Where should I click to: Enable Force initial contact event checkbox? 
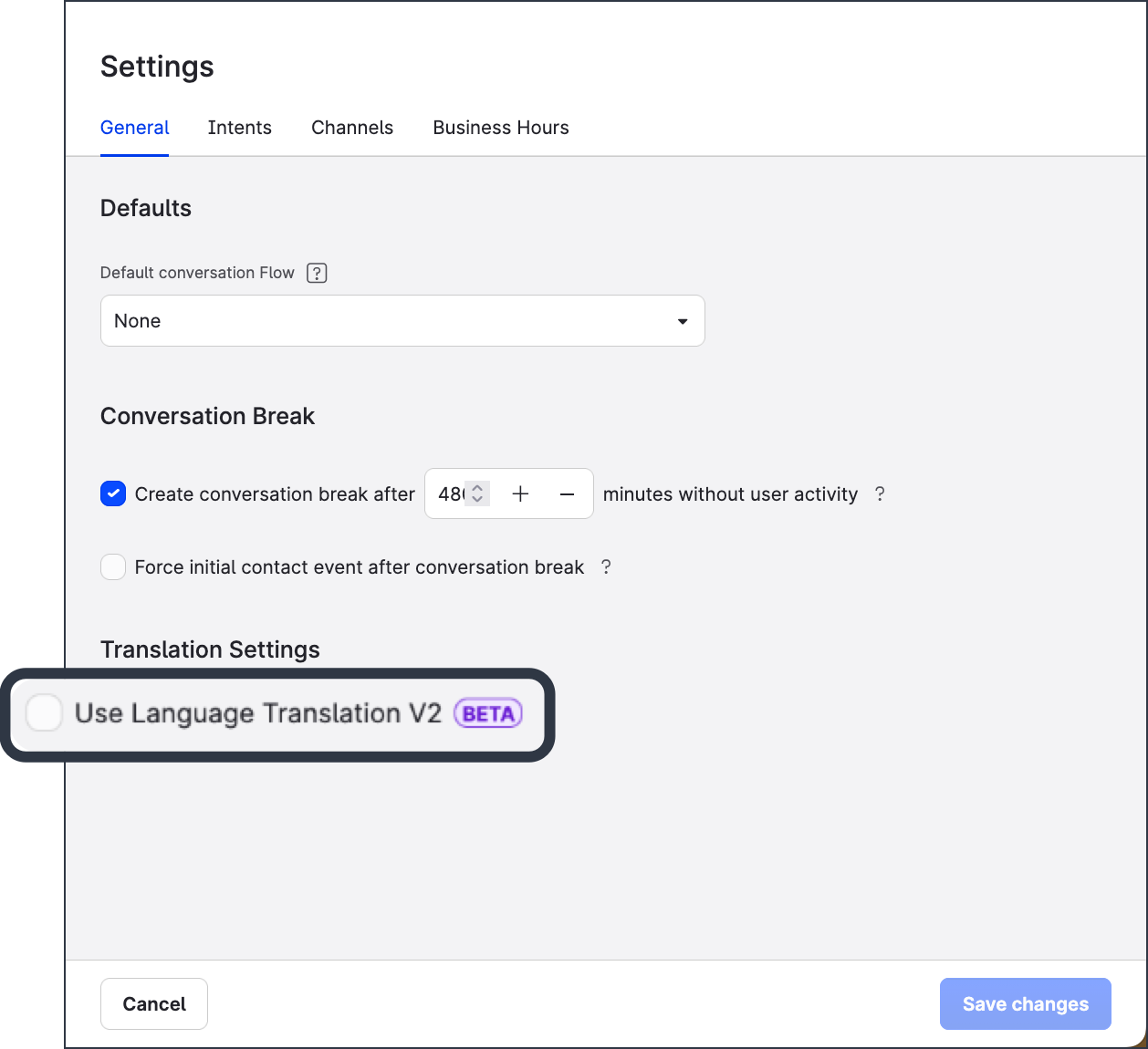tap(113, 566)
